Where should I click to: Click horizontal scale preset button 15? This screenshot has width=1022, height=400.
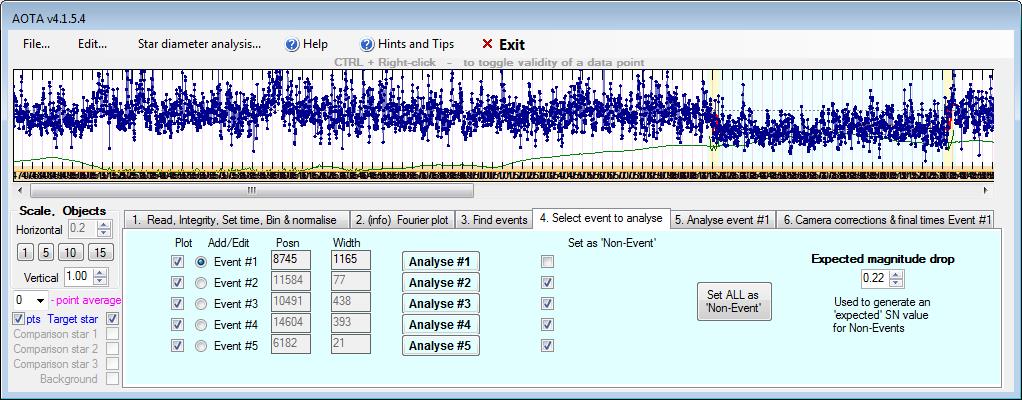[x=100, y=253]
